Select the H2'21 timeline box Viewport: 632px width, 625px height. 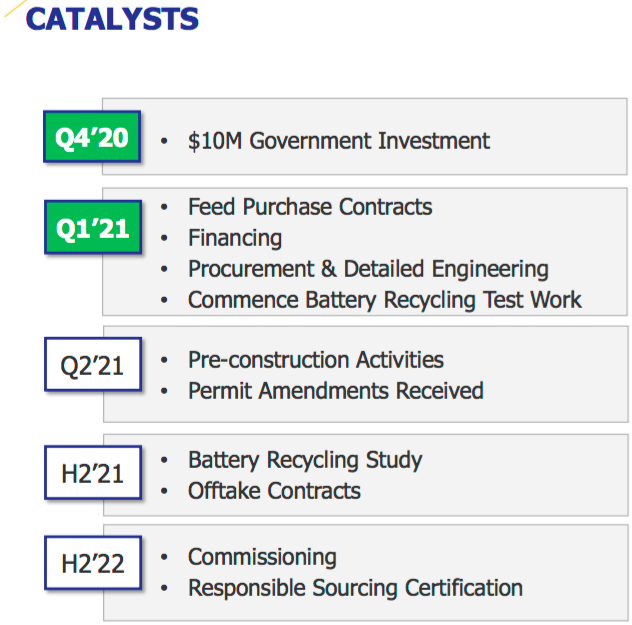tap(93, 473)
